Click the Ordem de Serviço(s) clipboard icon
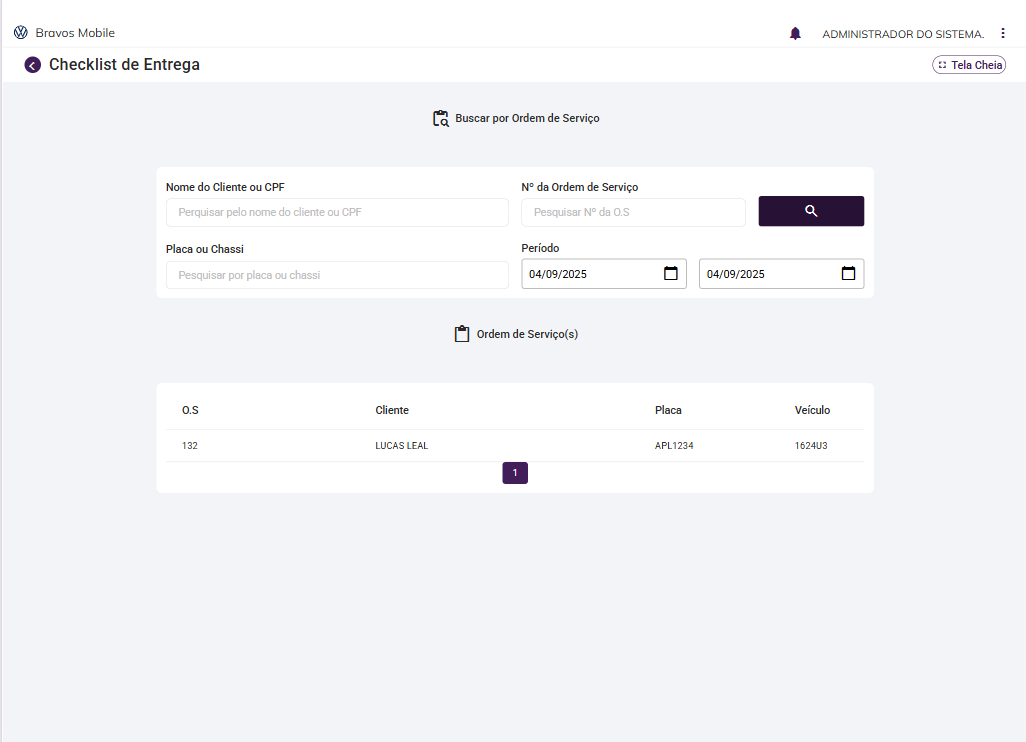The image size is (1026, 742). (x=462, y=334)
